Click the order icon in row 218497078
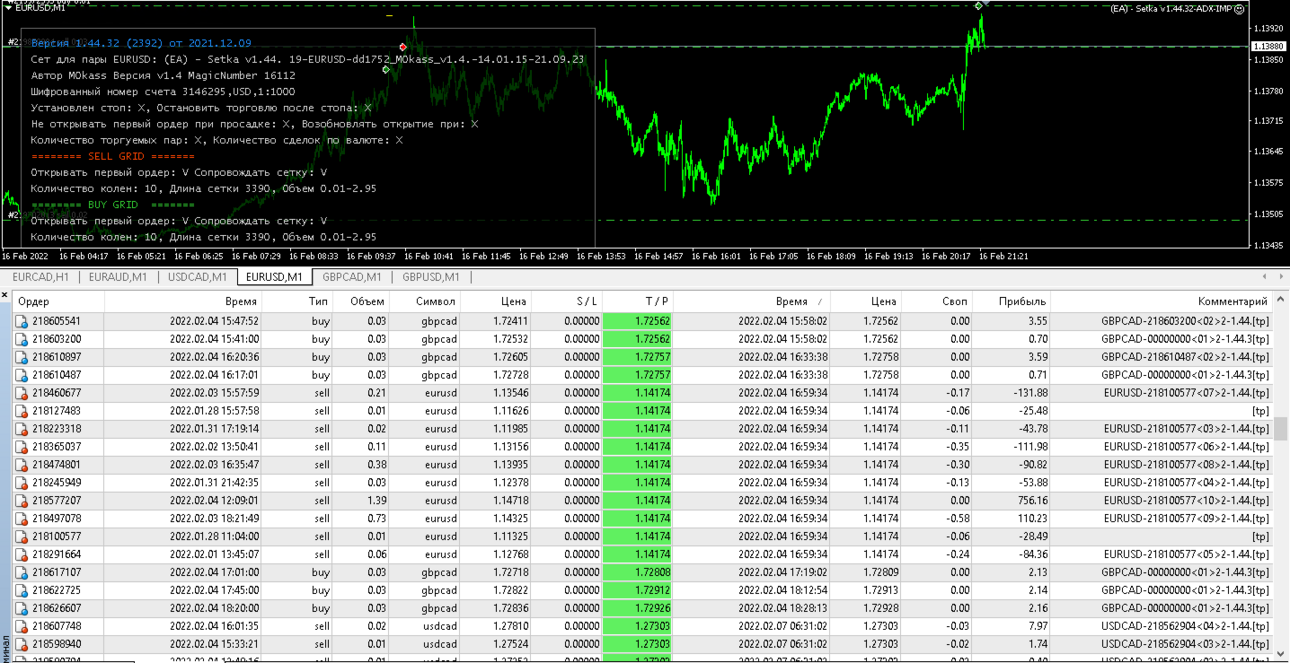The height and width of the screenshot is (663, 1290). (x=21, y=520)
